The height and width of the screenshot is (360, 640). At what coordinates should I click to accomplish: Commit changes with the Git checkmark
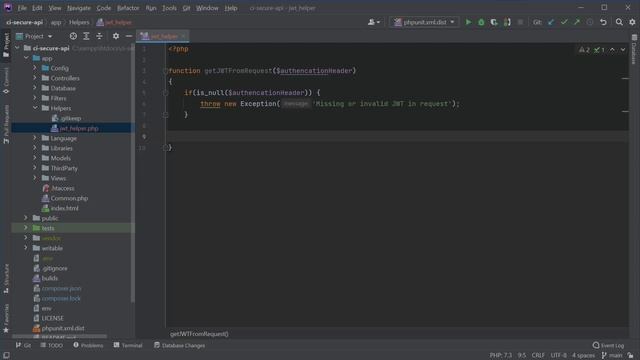[x=564, y=22]
